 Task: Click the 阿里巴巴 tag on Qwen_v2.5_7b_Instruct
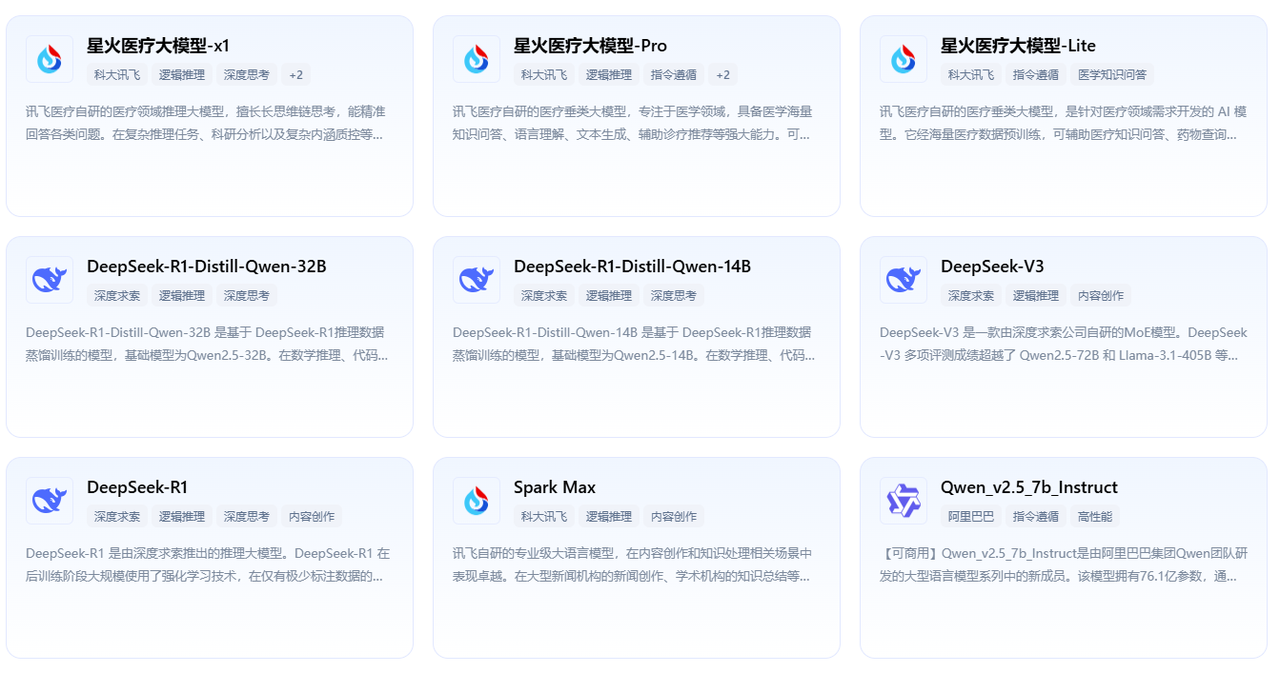click(x=971, y=517)
